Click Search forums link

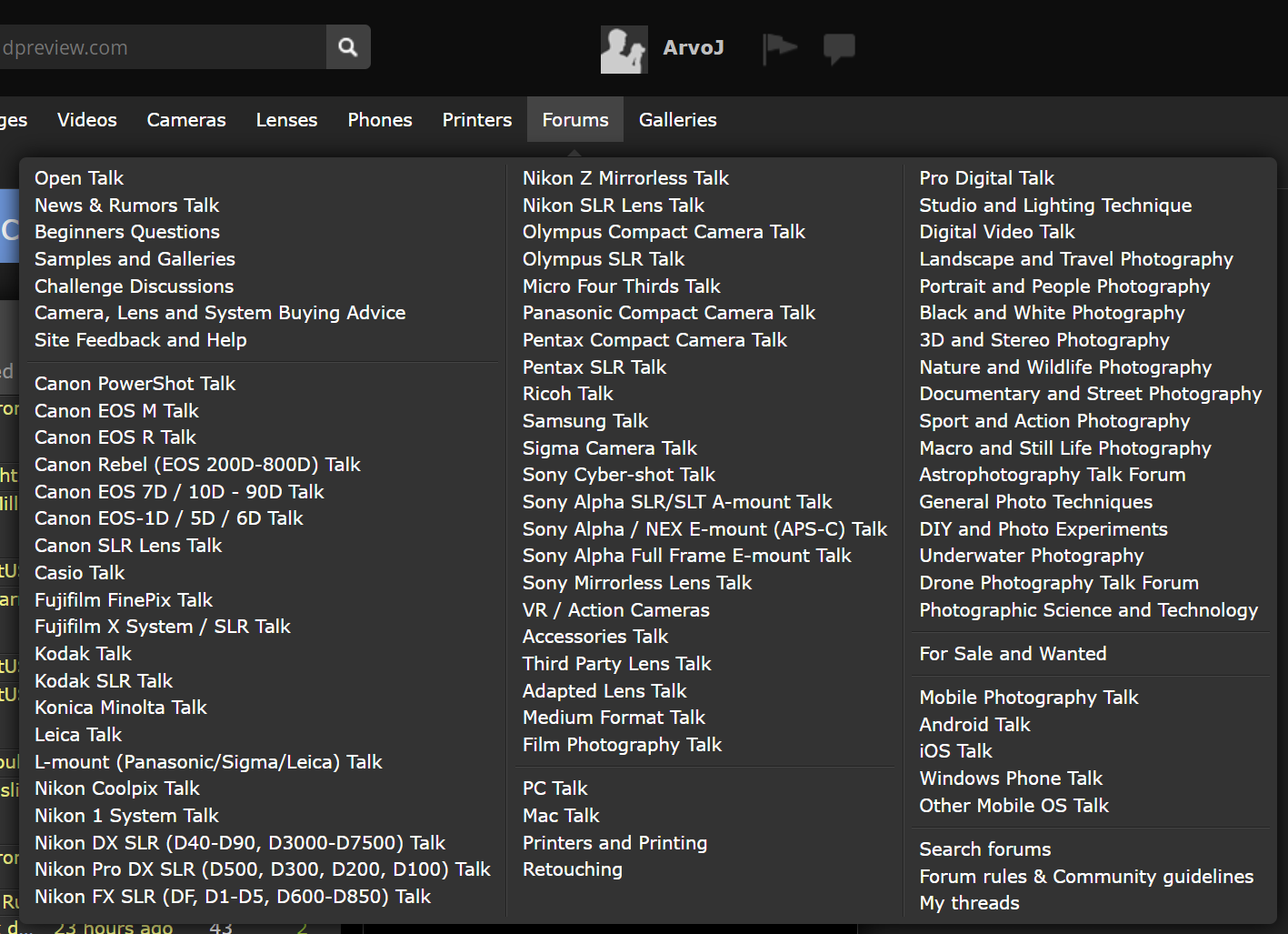pyautogui.click(x=985, y=849)
